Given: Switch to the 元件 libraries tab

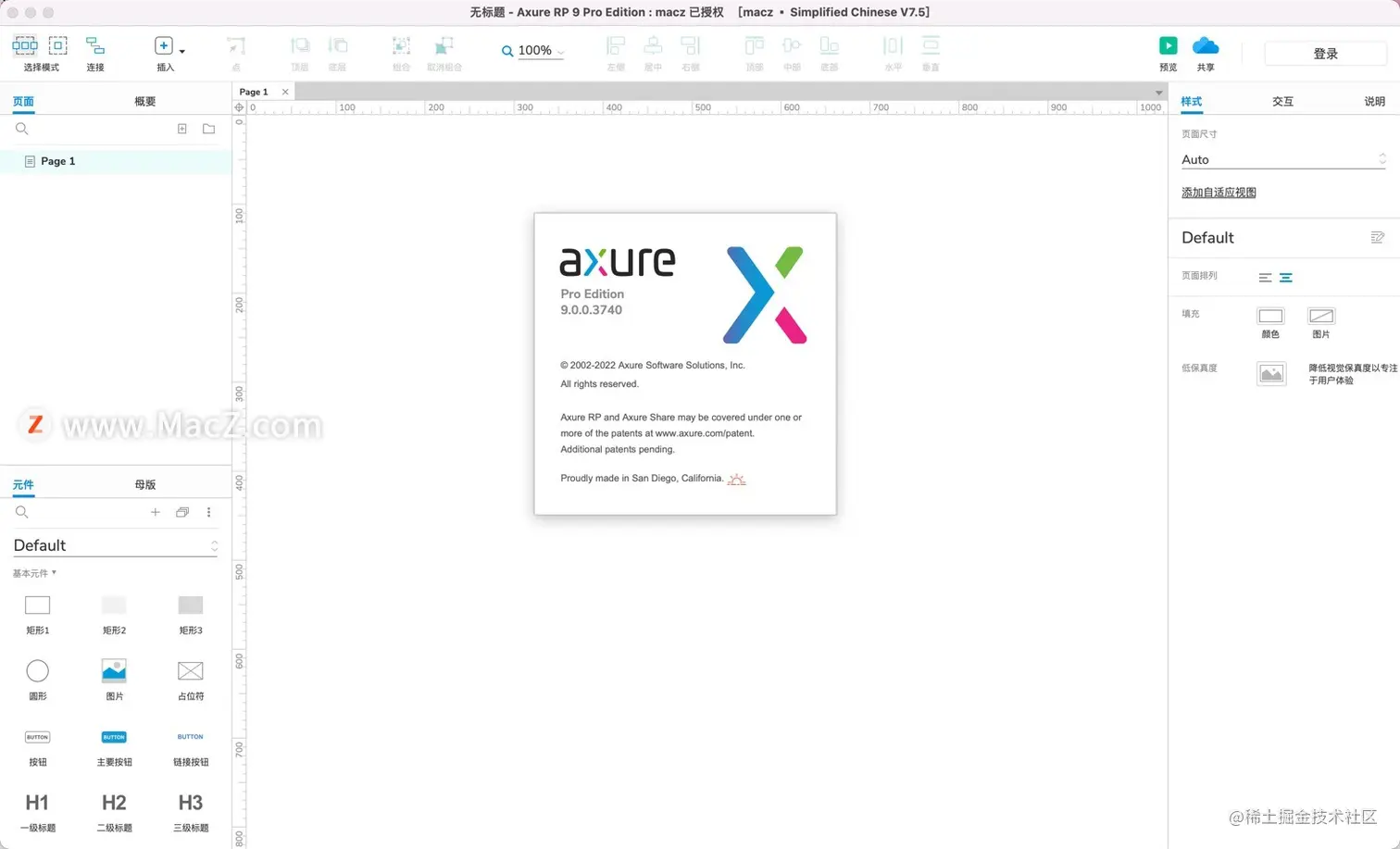Looking at the screenshot, I should (23, 485).
